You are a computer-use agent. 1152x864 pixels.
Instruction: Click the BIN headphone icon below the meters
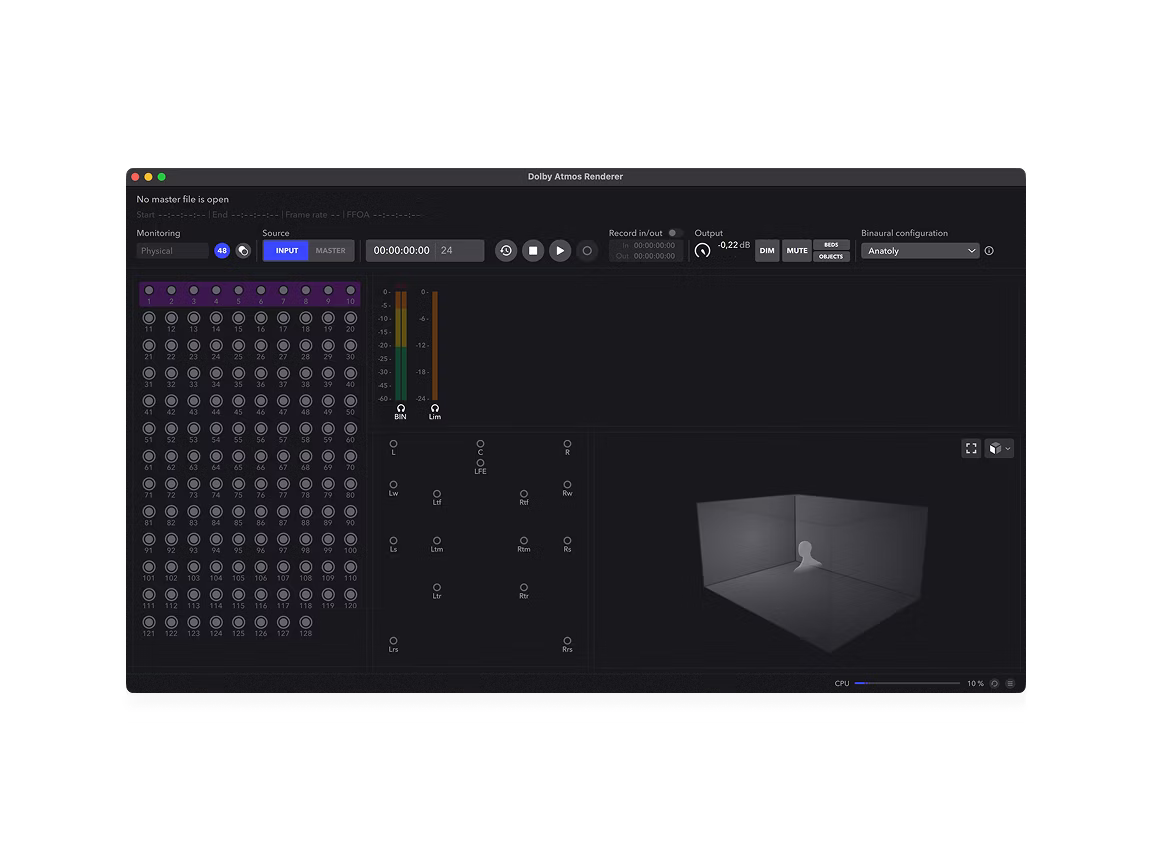pos(400,408)
